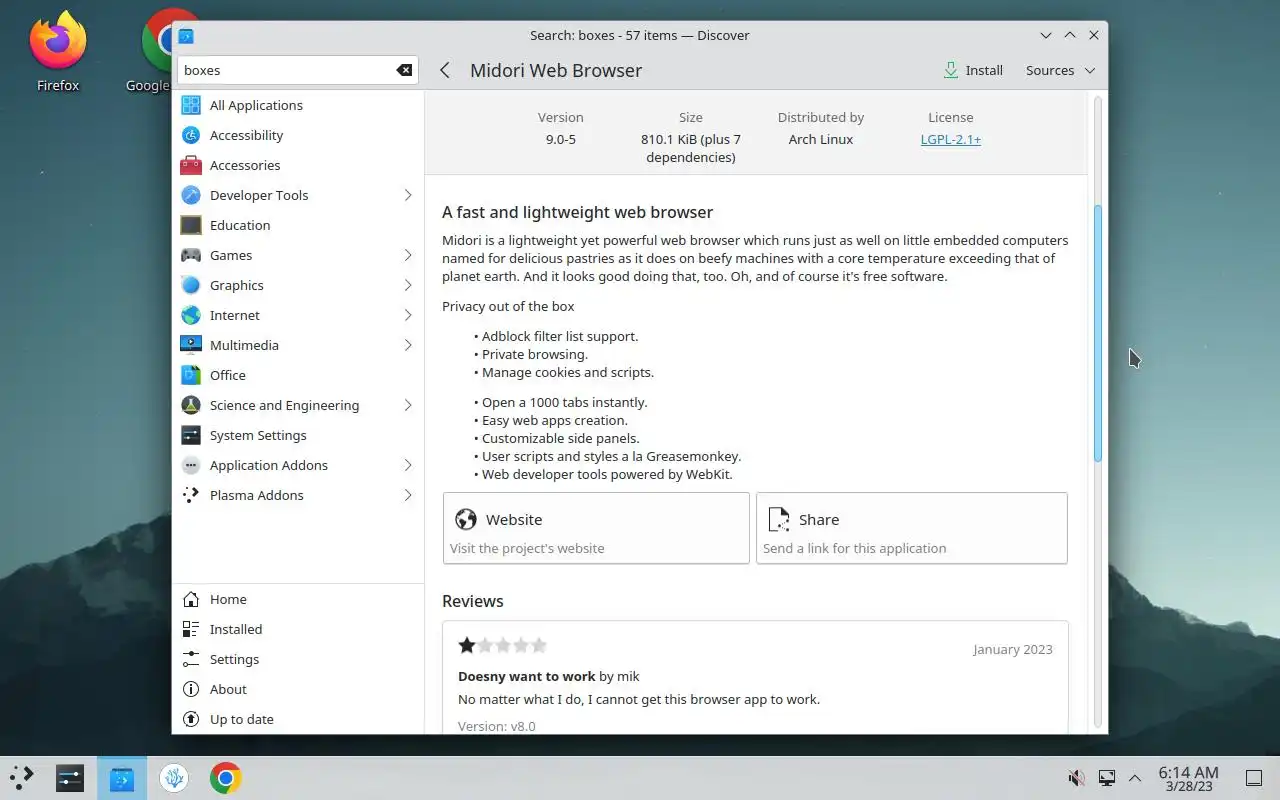This screenshot has height=800, width=1280.
Task: Show hidden system tray icons
Action: click(x=1135, y=778)
